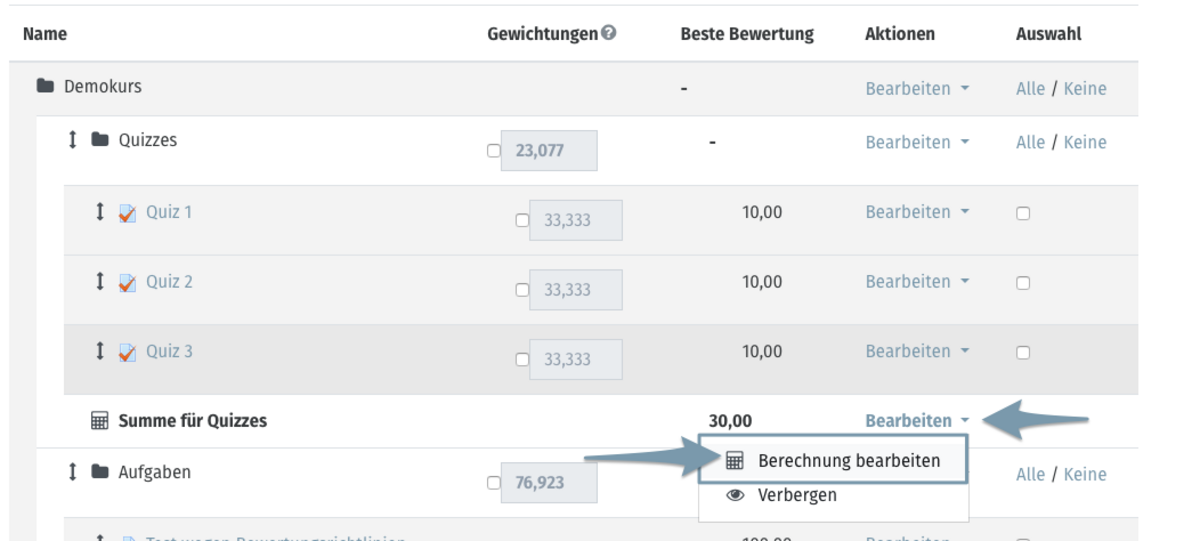The width and height of the screenshot is (1200, 541).
Task: Open Bearbeiten dropdown for Demokurs
Action: (x=917, y=88)
